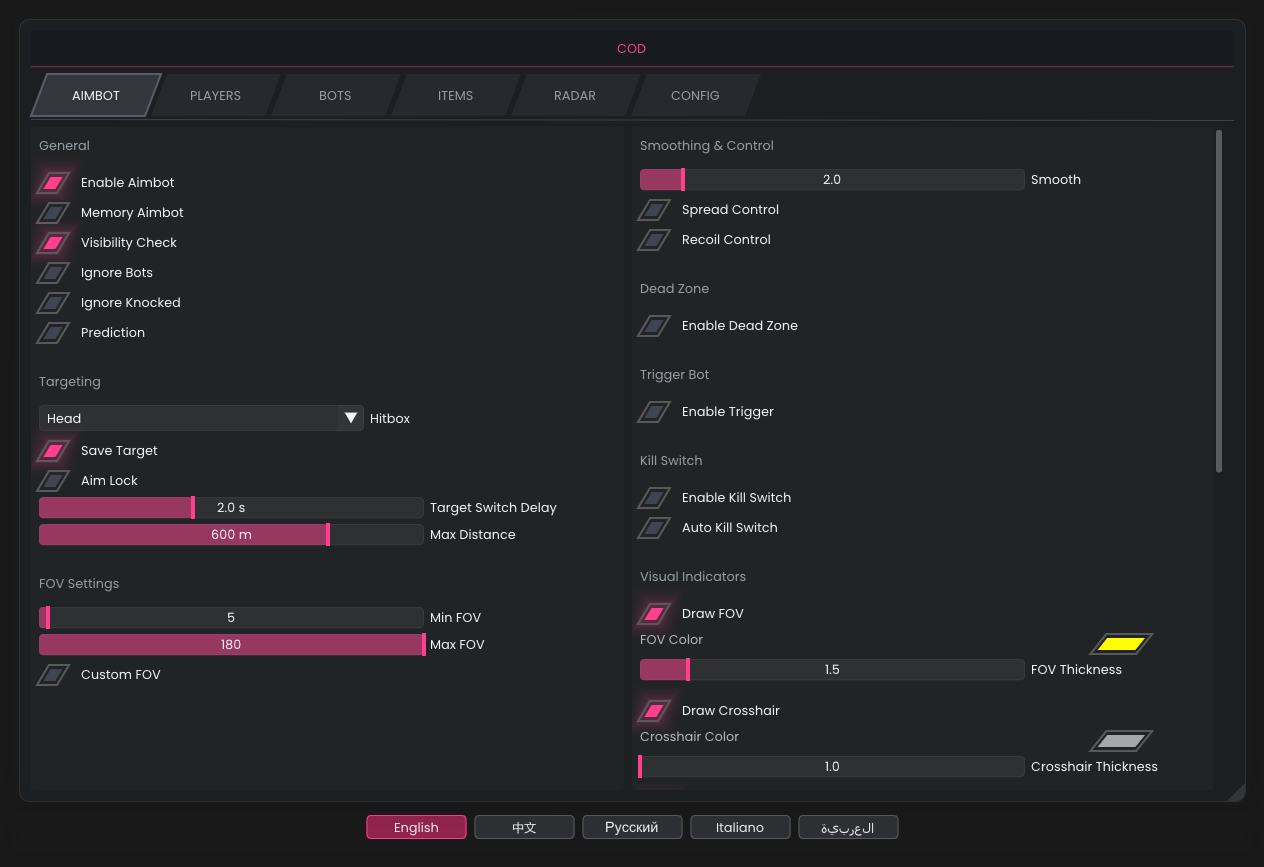
Task: Click the right panel vertical scrollbar
Action: [1218, 300]
